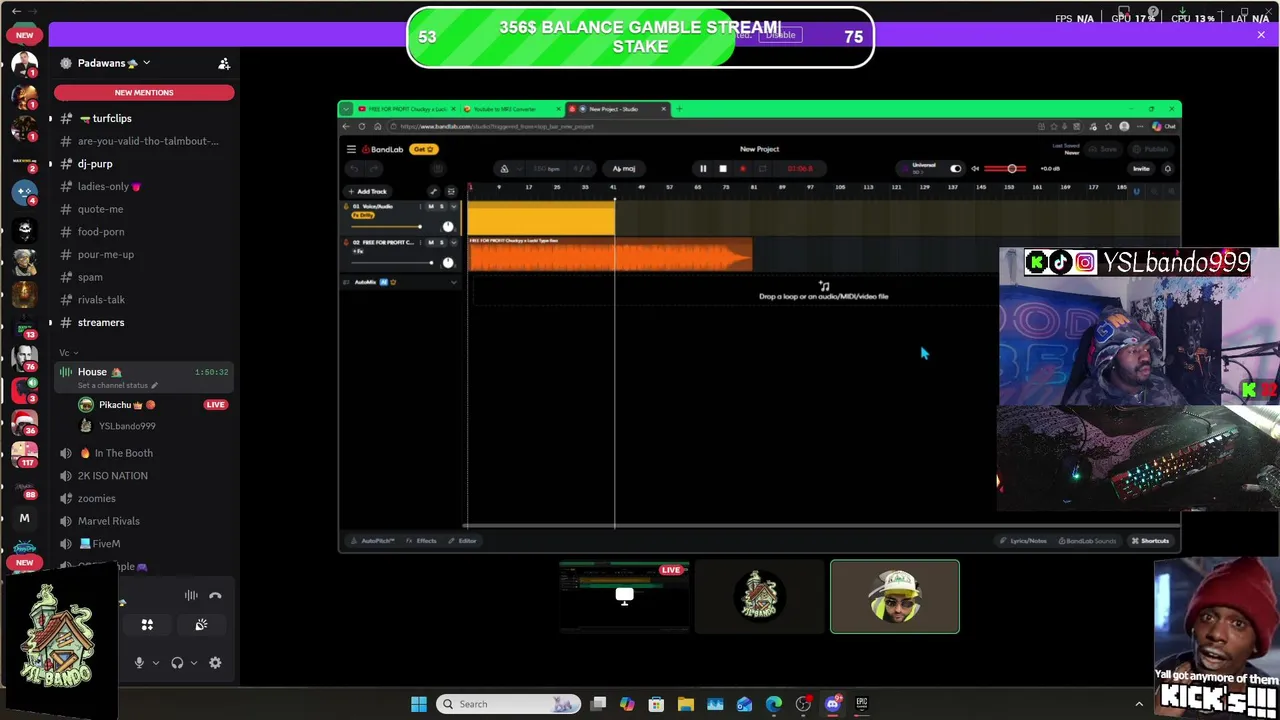Click Windows taskbar Search box
1280x720 pixels.
coord(510,704)
